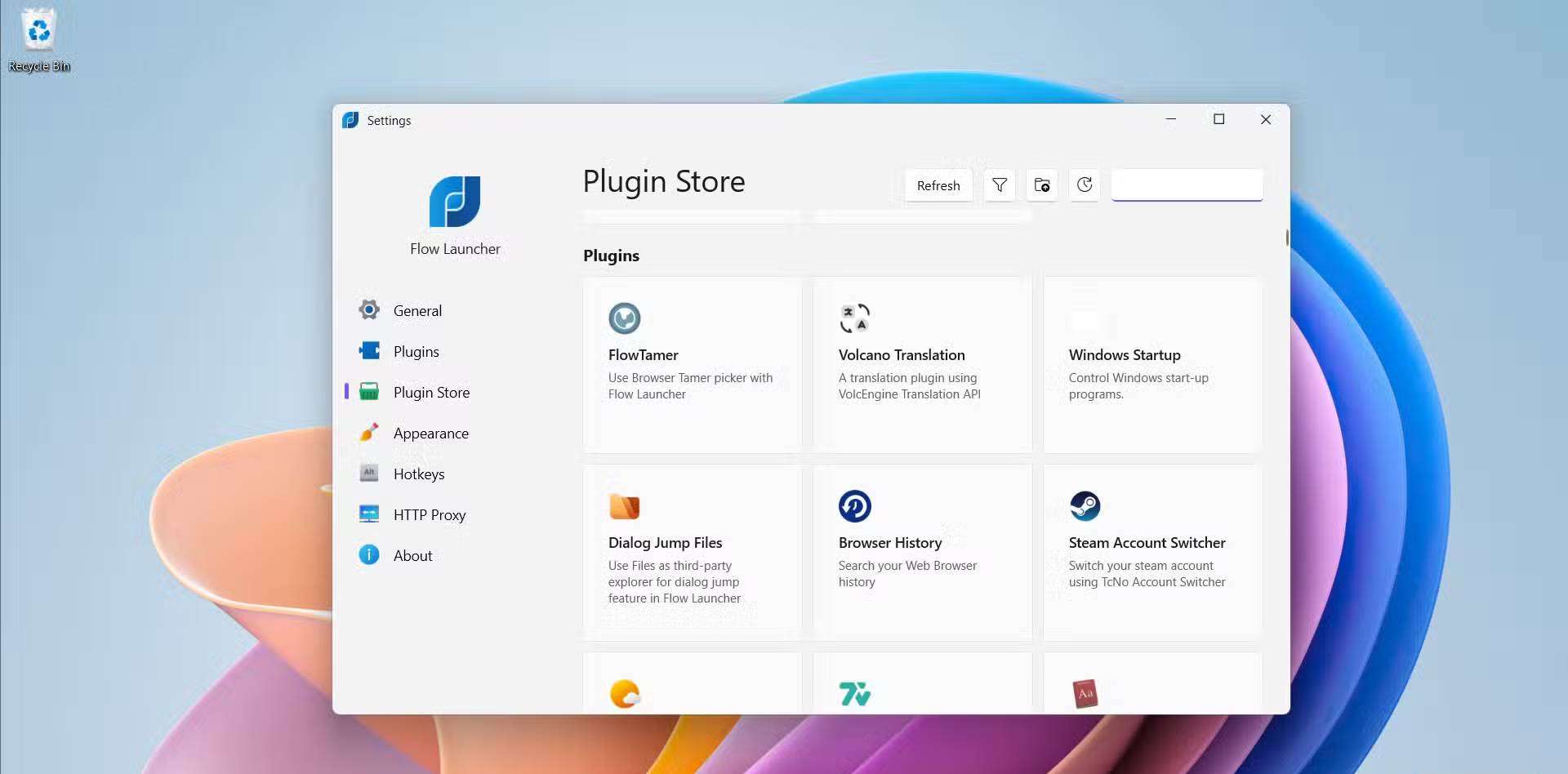This screenshot has height=774, width=1568.
Task: Select the Dialog Jump Files folder icon
Action: pos(625,506)
